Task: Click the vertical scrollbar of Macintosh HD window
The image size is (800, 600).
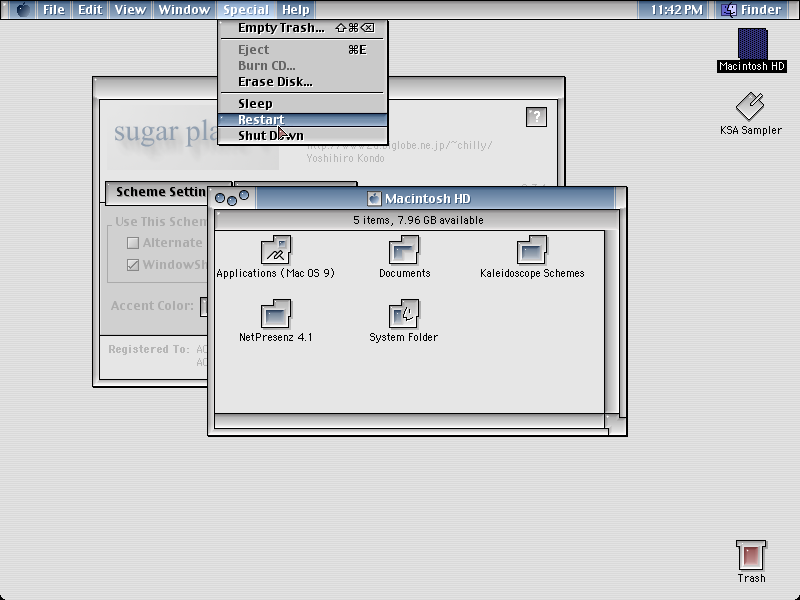Action: (x=612, y=322)
